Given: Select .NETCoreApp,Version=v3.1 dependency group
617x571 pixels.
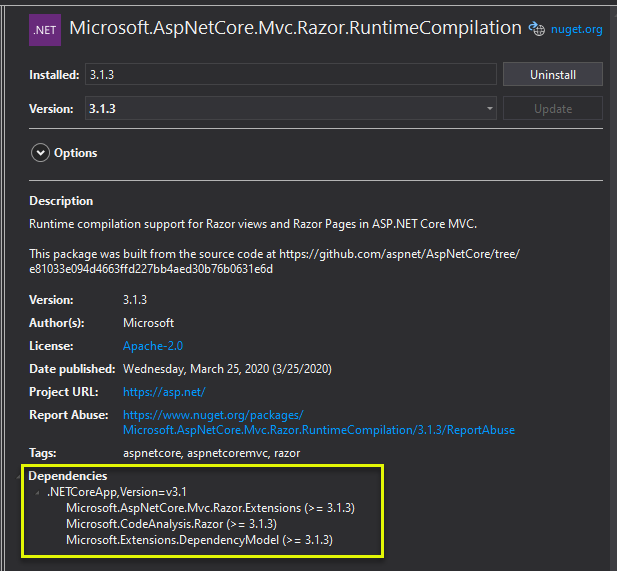Looking at the screenshot, I should (x=117, y=492).
